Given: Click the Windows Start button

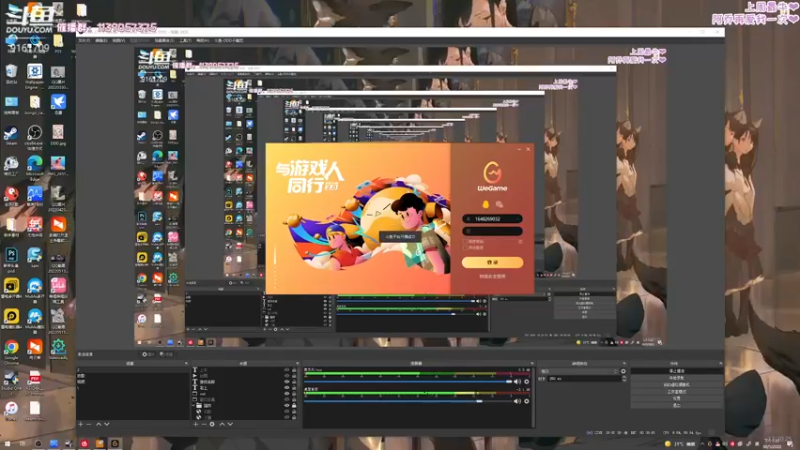Looking at the screenshot, I should tap(7, 444).
